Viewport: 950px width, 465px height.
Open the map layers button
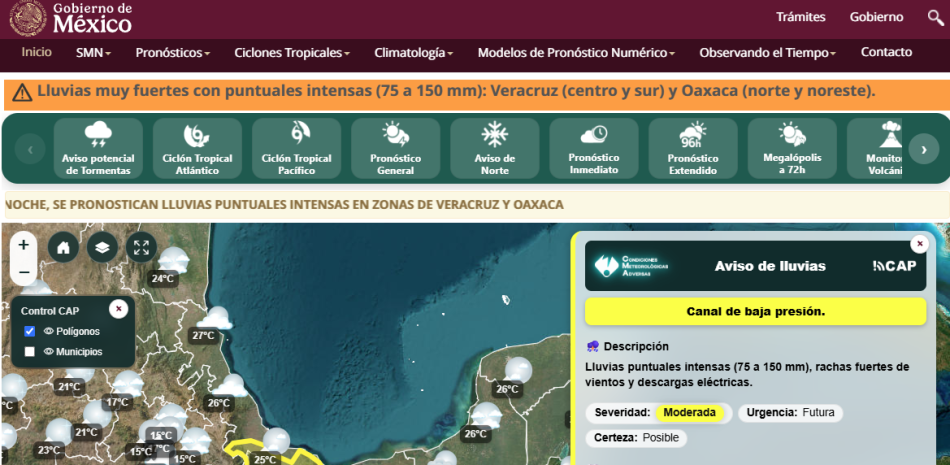[x=102, y=247]
